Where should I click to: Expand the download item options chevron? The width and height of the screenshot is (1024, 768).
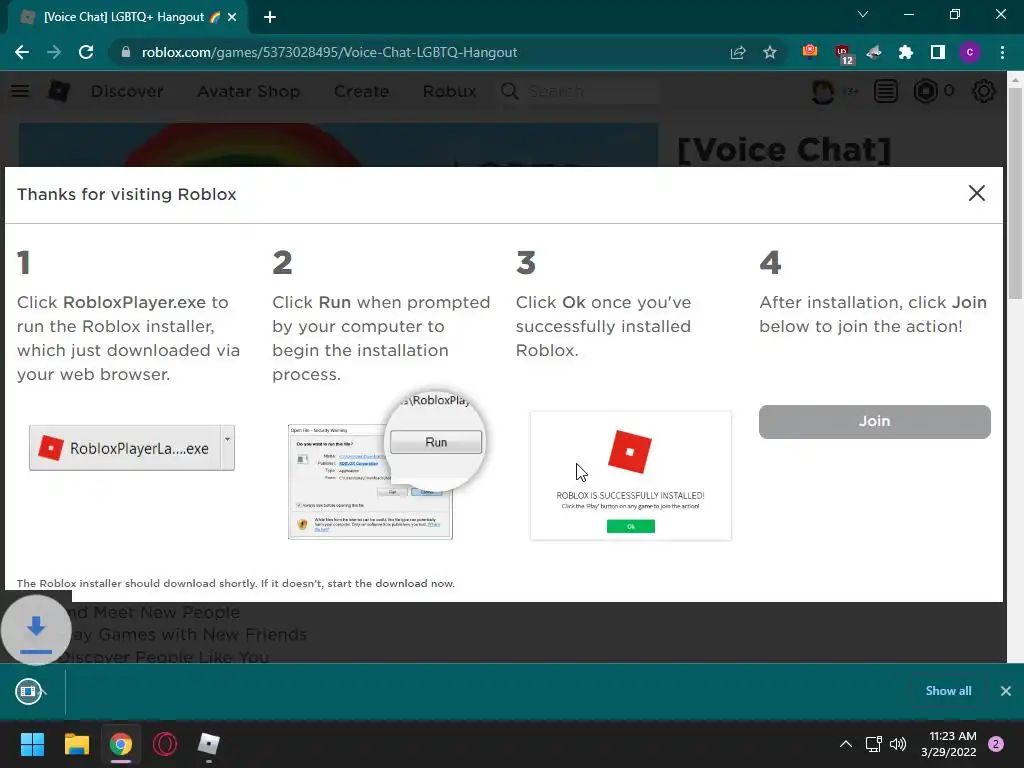[44, 691]
